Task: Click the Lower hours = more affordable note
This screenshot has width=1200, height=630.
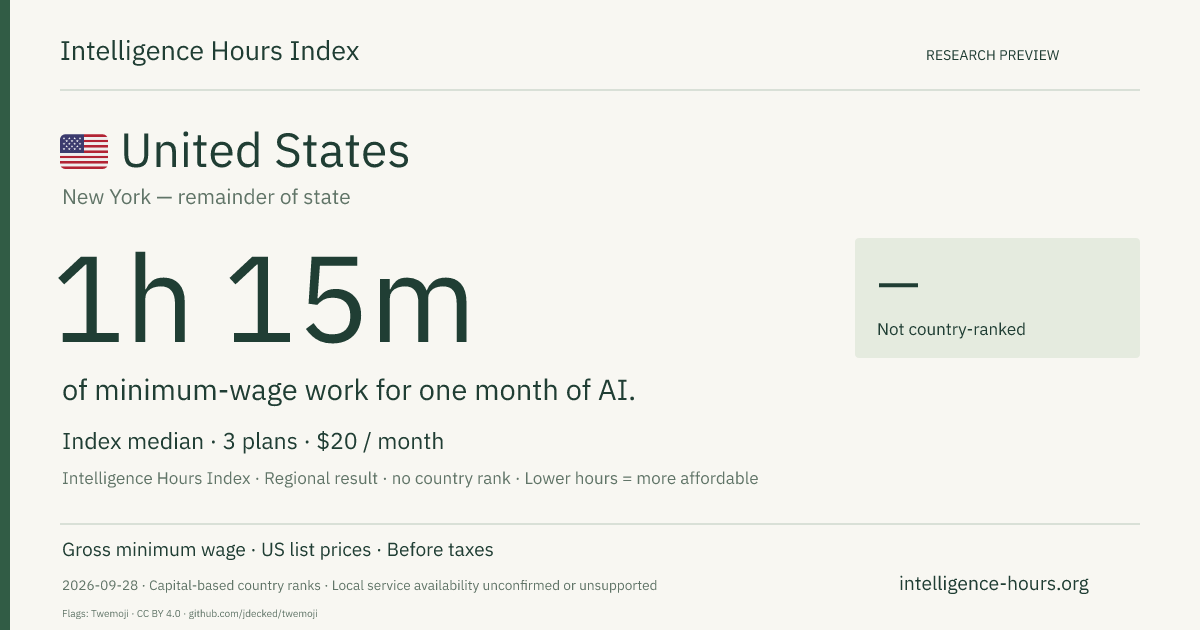Action: (x=641, y=478)
